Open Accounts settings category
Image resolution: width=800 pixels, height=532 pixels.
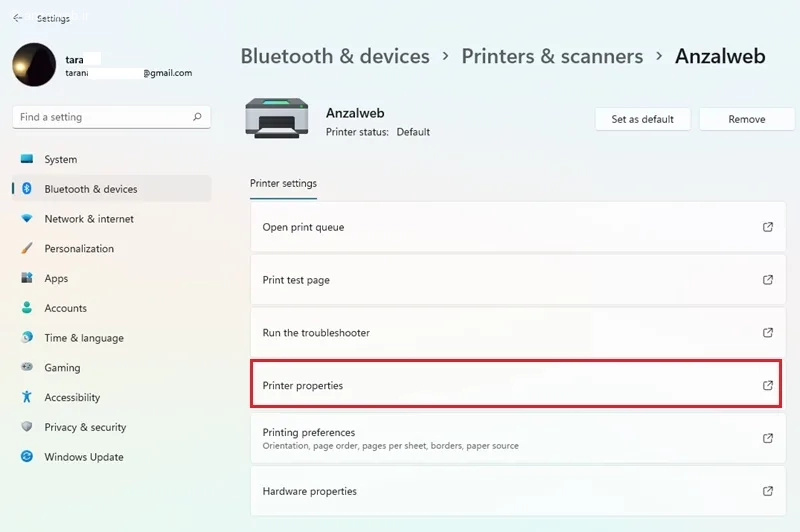[x=111, y=308]
